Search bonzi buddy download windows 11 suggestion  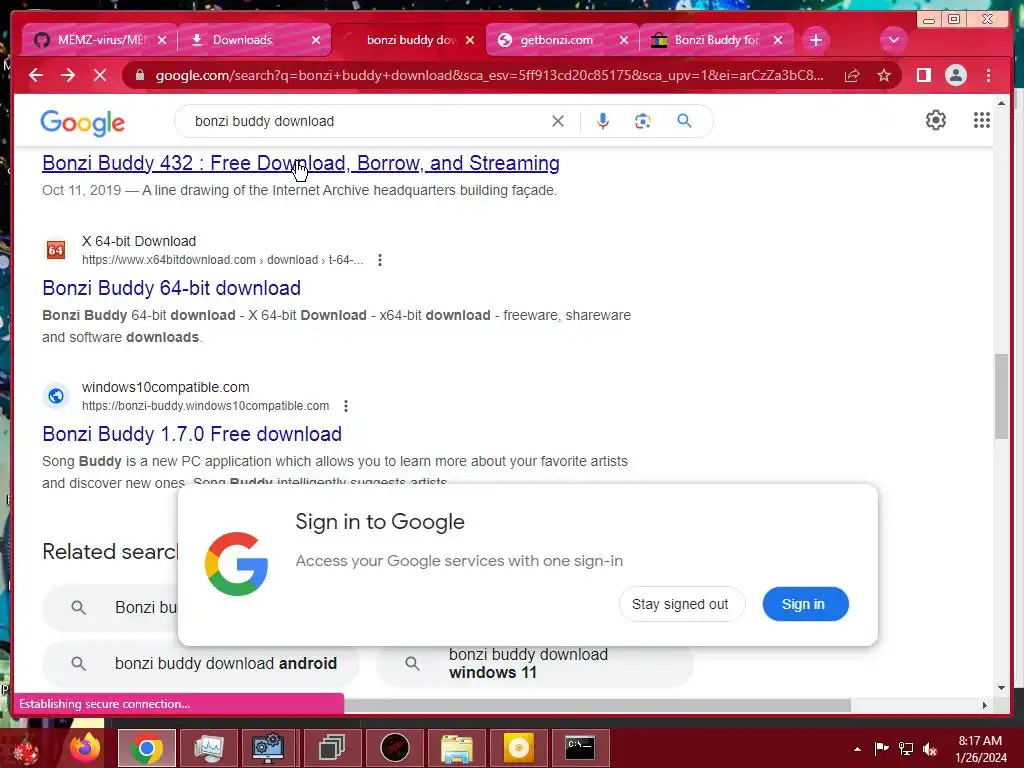point(535,664)
